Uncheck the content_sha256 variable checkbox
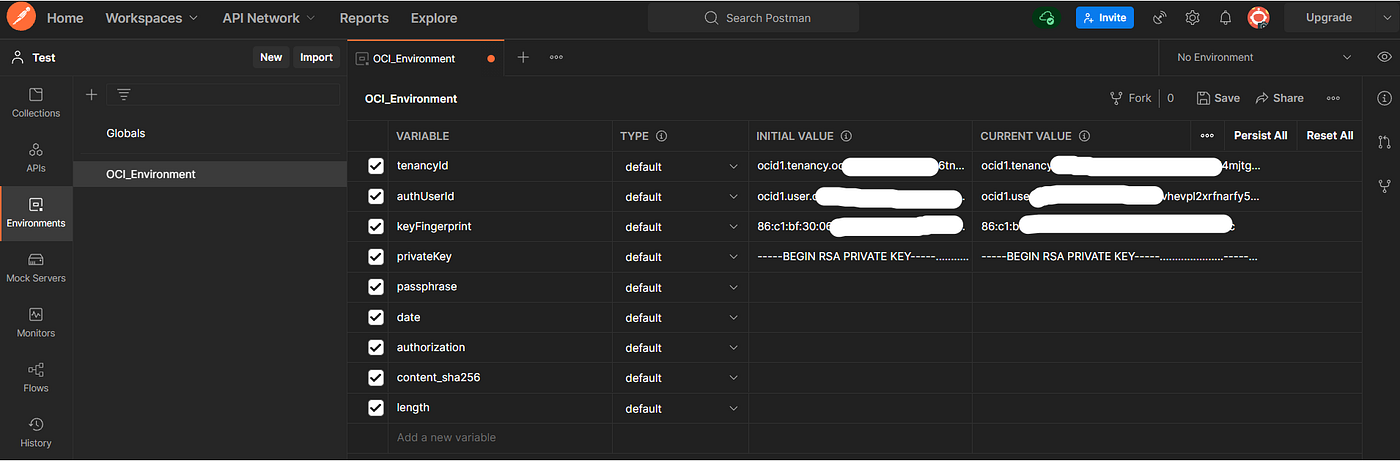Viewport: 1400px width, 461px height. tap(376, 377)
